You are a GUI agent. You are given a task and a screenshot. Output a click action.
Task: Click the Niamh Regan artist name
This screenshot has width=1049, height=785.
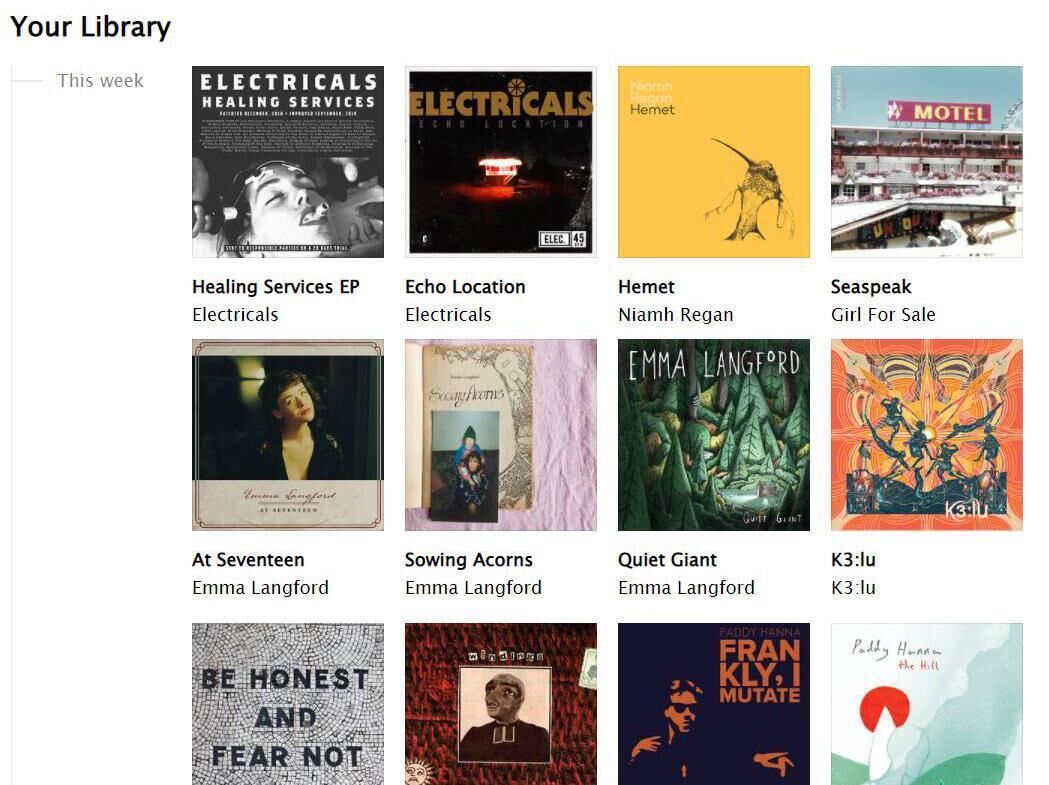point(676,315)
